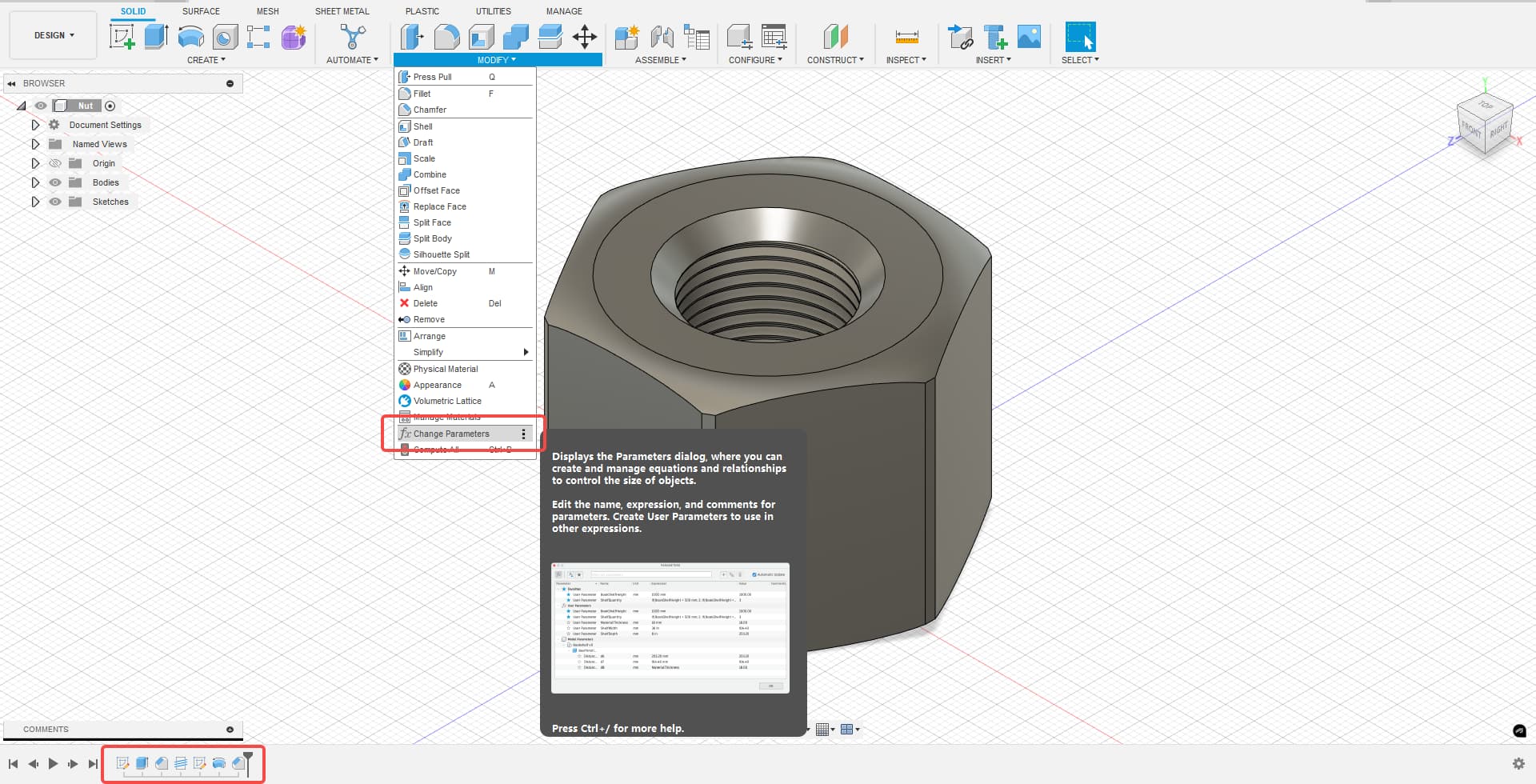Choose Split Body from the Modify menu
Screen dimensions: 1536x784
coord(465,238)
